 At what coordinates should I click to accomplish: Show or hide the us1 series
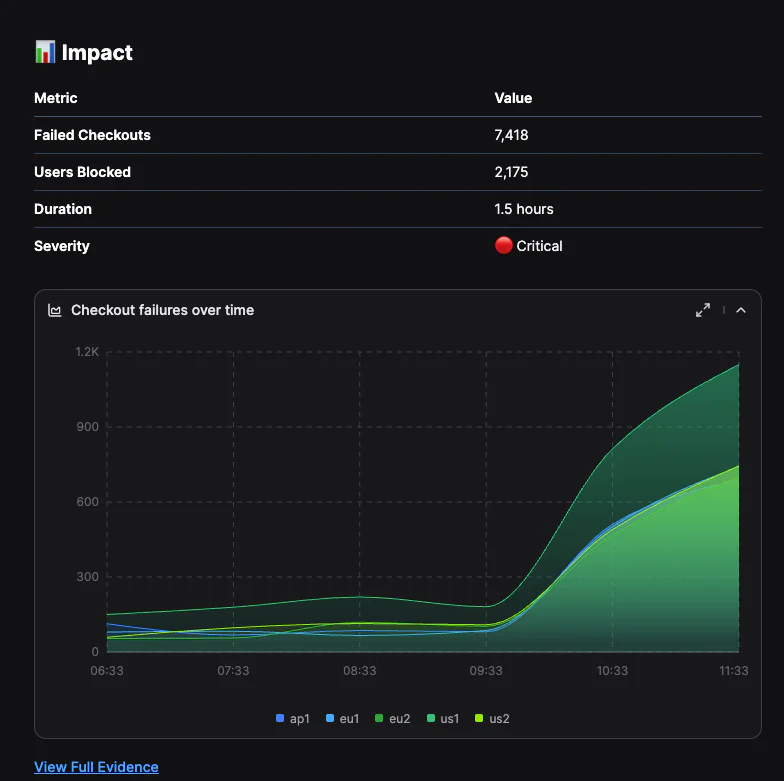[x=442, y=718]
